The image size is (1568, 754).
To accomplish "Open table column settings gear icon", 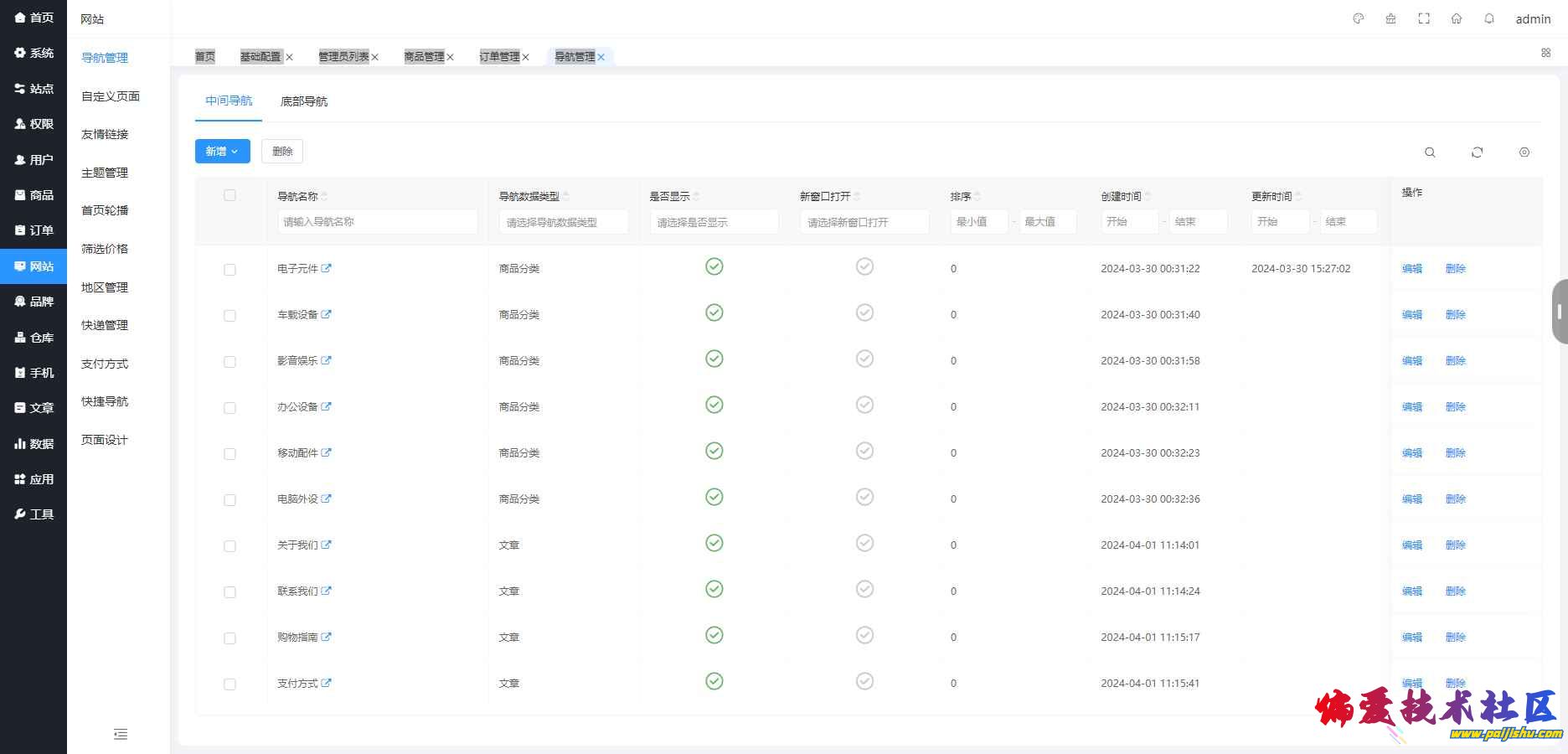I will point(1524,152).
